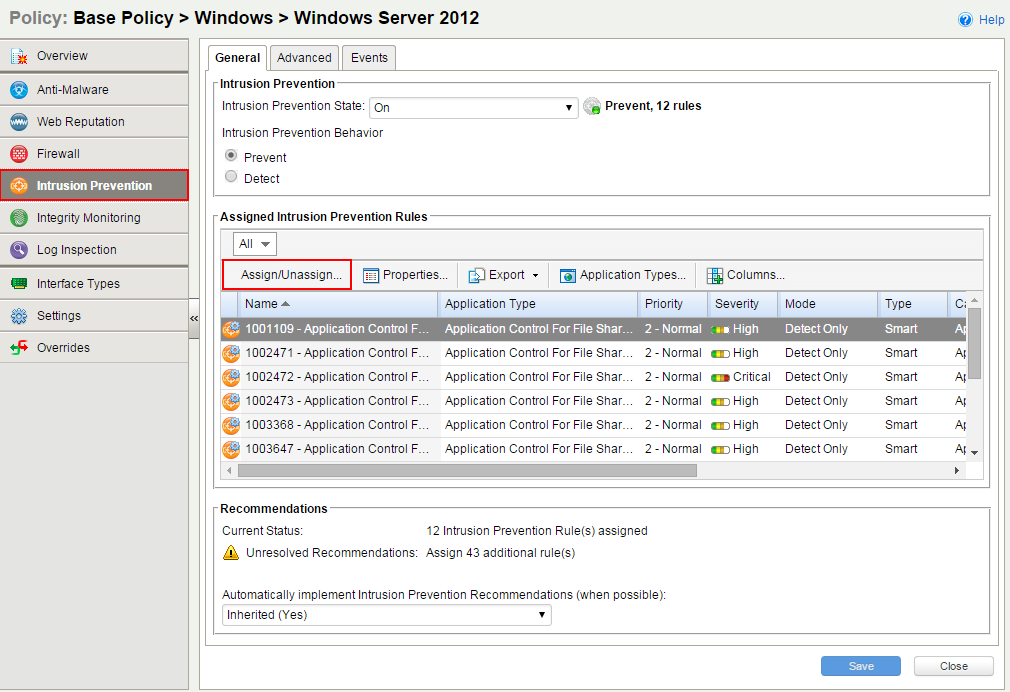Click the Anti-Malware sidebar icon
The height and width of the screenshot is (692, 1010).
tap(19, 90)
